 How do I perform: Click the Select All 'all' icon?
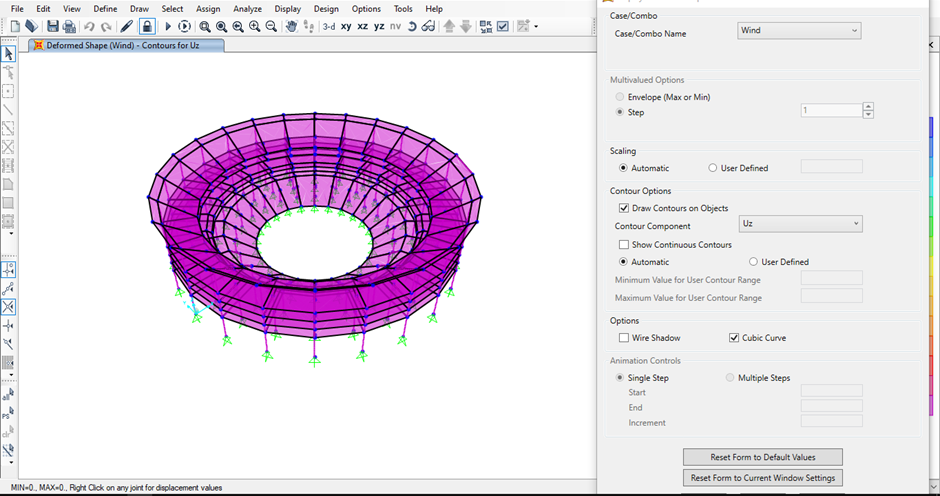point(8,394)
